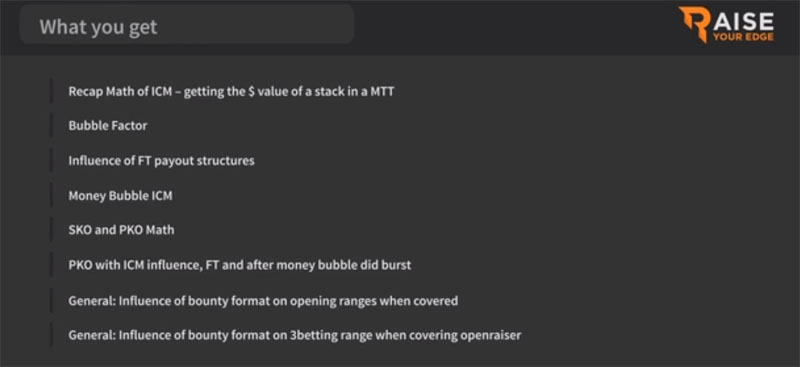
Task: Select the Recap Math of ICM line
Action: pos(231,92)
